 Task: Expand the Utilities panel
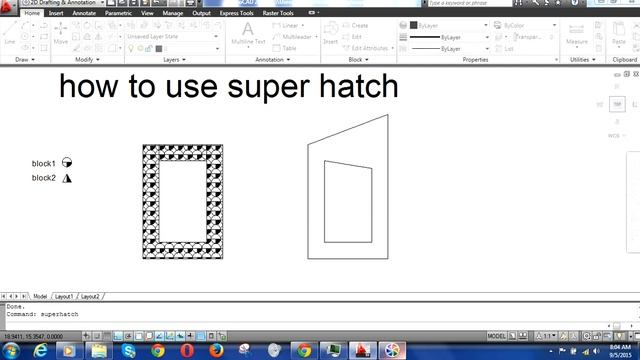point(582,60)
